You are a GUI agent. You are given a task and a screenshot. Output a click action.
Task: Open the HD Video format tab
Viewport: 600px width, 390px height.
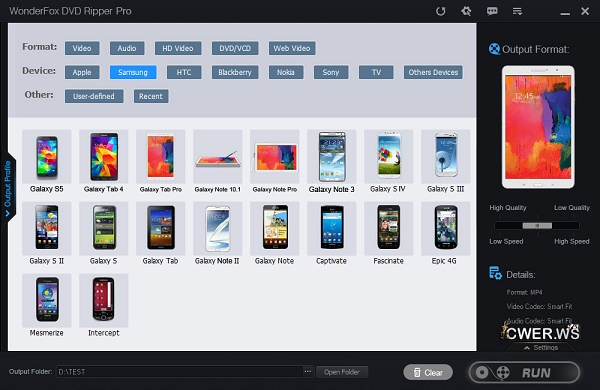pyautogui.click(x=178, y=48)
